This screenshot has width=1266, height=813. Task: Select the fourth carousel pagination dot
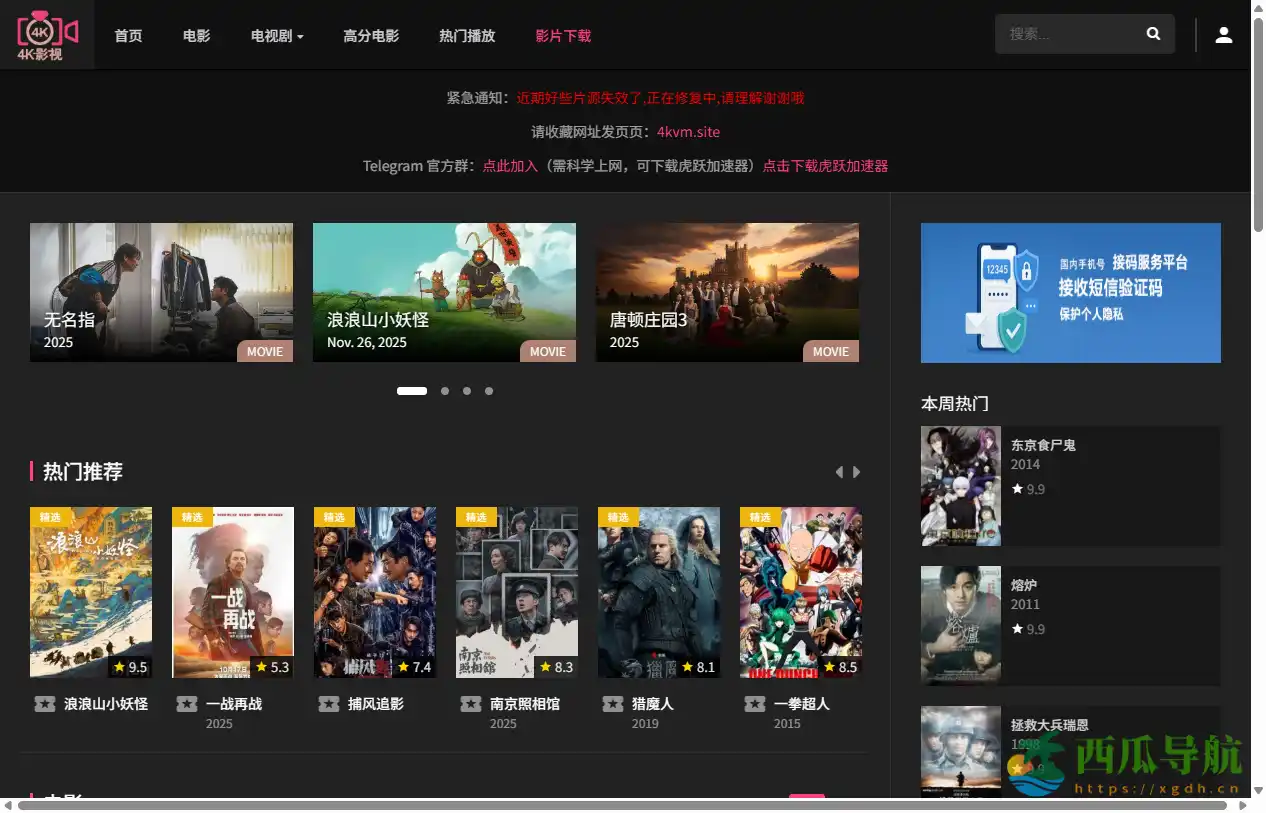pos(489,391)
